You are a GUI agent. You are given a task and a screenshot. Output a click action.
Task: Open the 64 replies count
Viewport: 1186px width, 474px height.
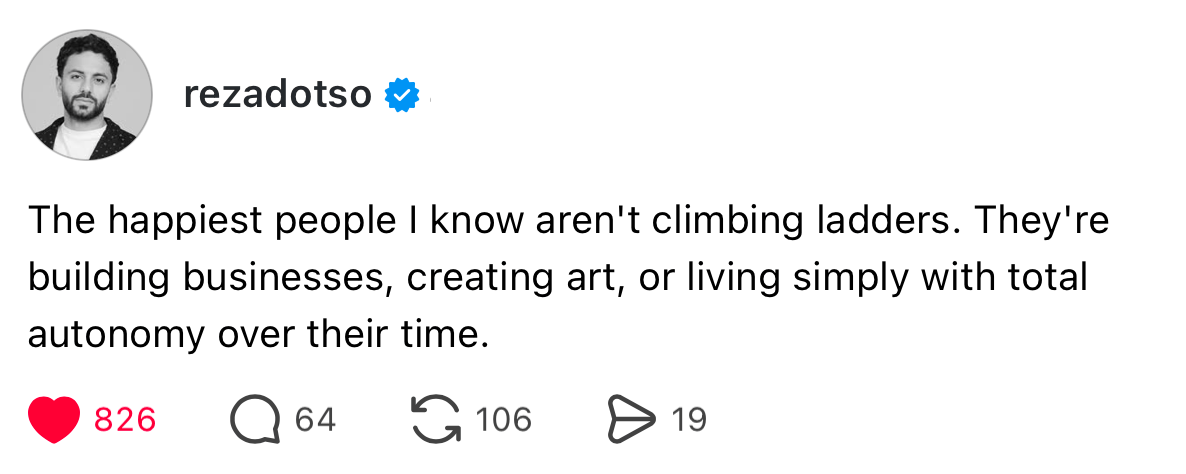[x=315, y=419]
